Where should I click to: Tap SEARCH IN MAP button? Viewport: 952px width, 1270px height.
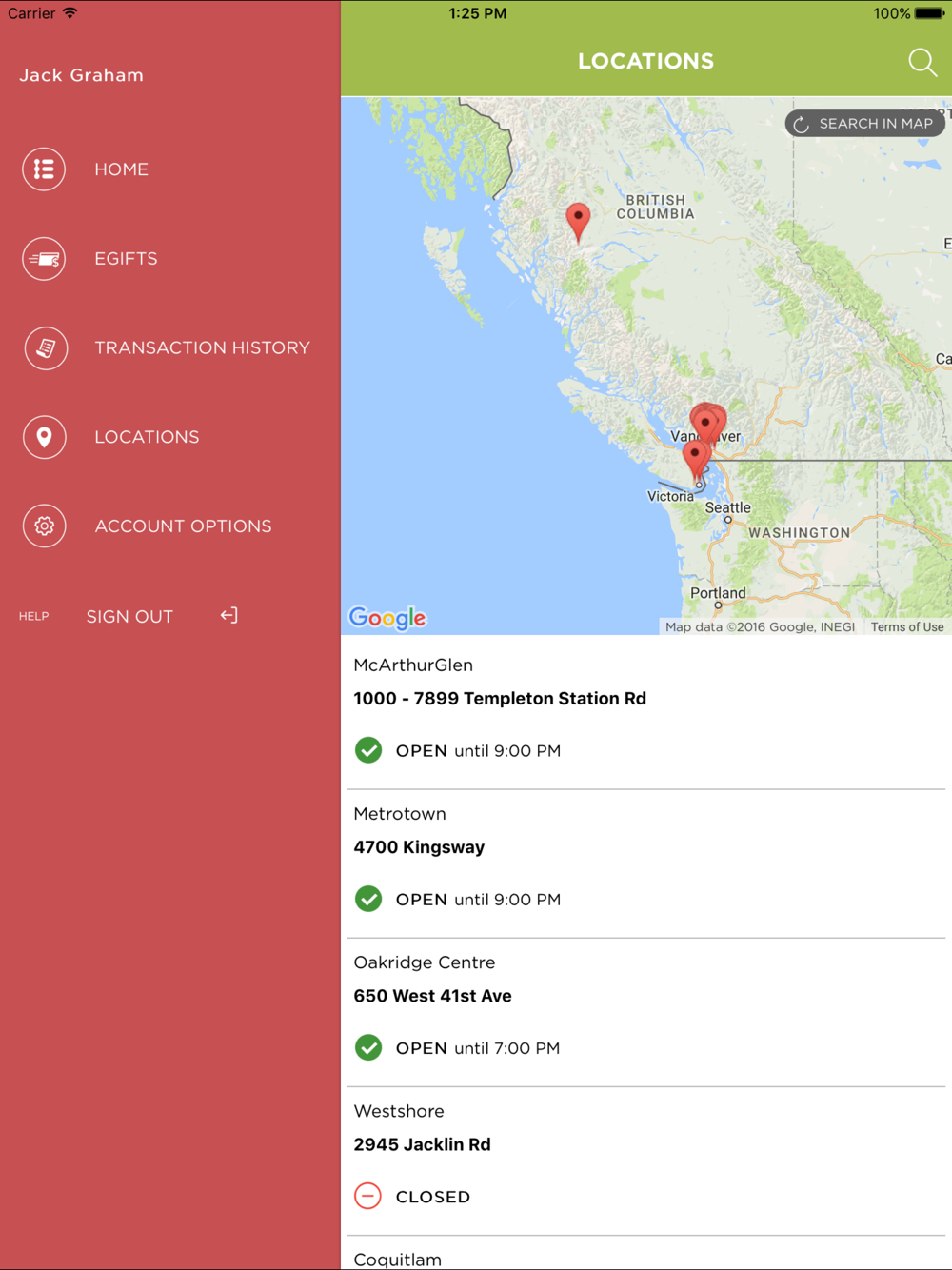click(865, 124)
